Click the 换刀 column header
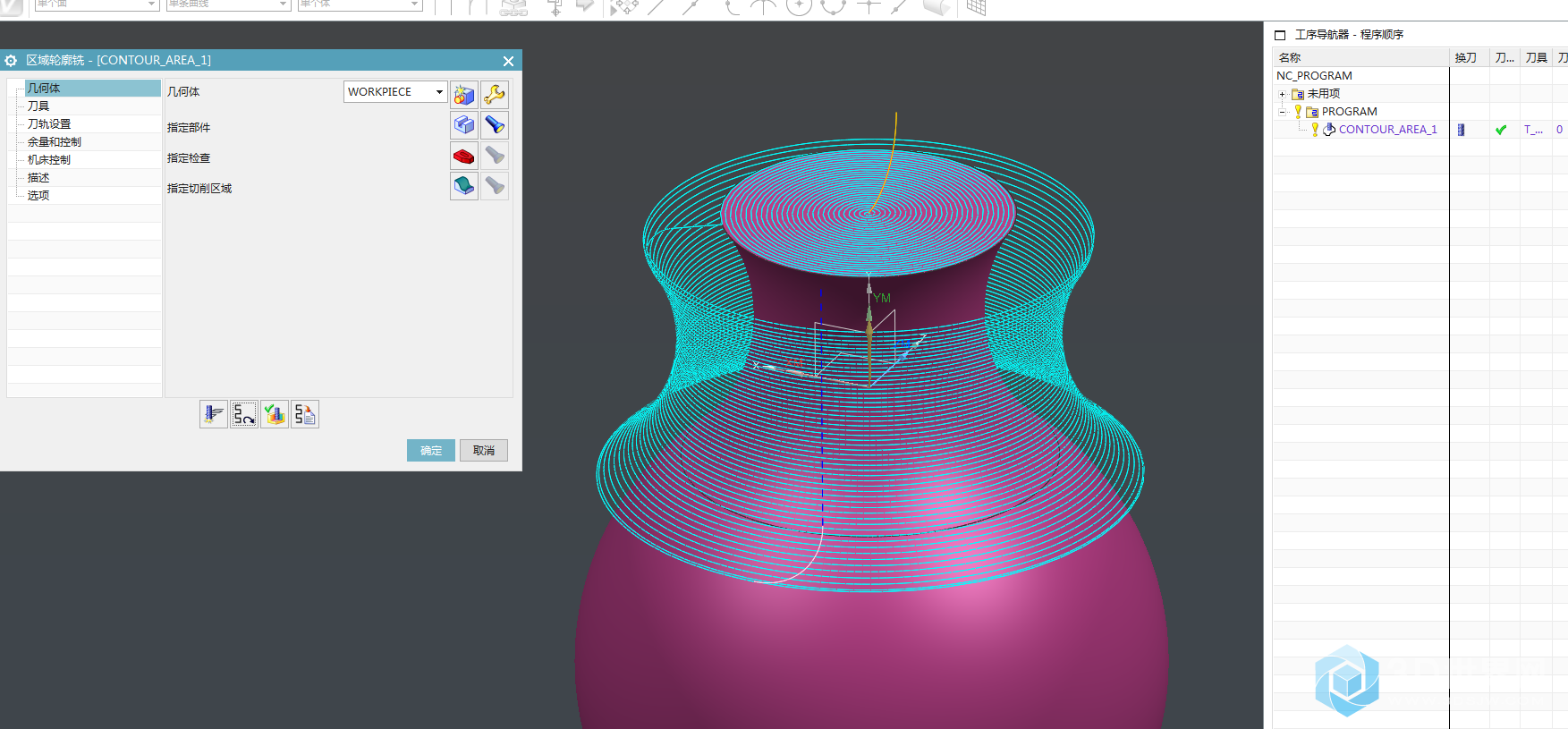Image resolution: width=1568 pixels, height=729 pixels. click(x=1469, y=57)
